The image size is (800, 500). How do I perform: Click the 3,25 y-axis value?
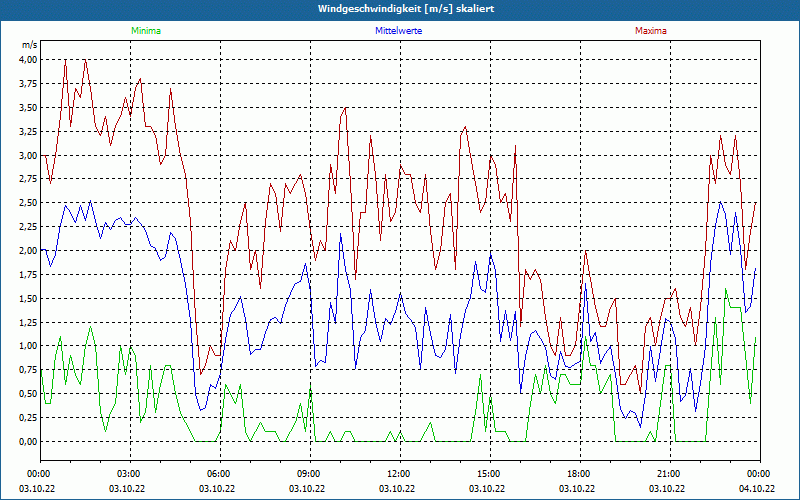28,131
